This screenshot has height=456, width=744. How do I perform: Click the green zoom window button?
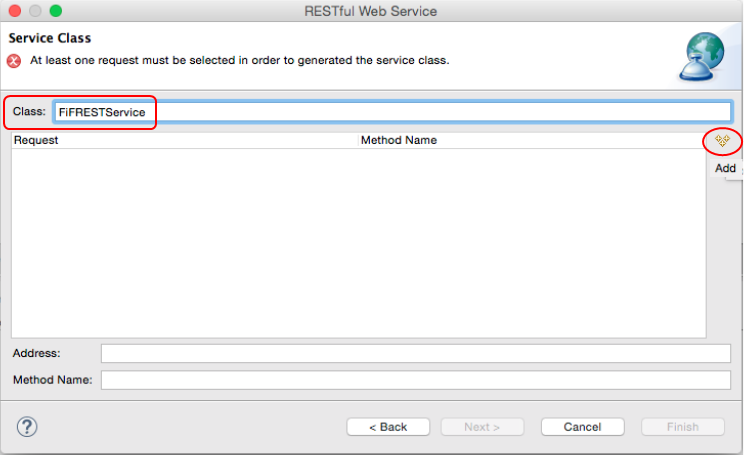56,10
